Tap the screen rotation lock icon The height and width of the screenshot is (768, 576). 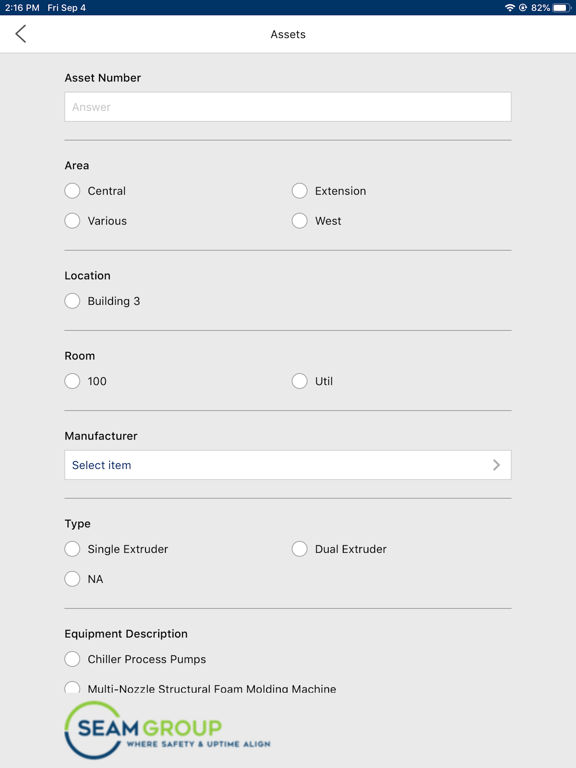[x=523, y=7]
